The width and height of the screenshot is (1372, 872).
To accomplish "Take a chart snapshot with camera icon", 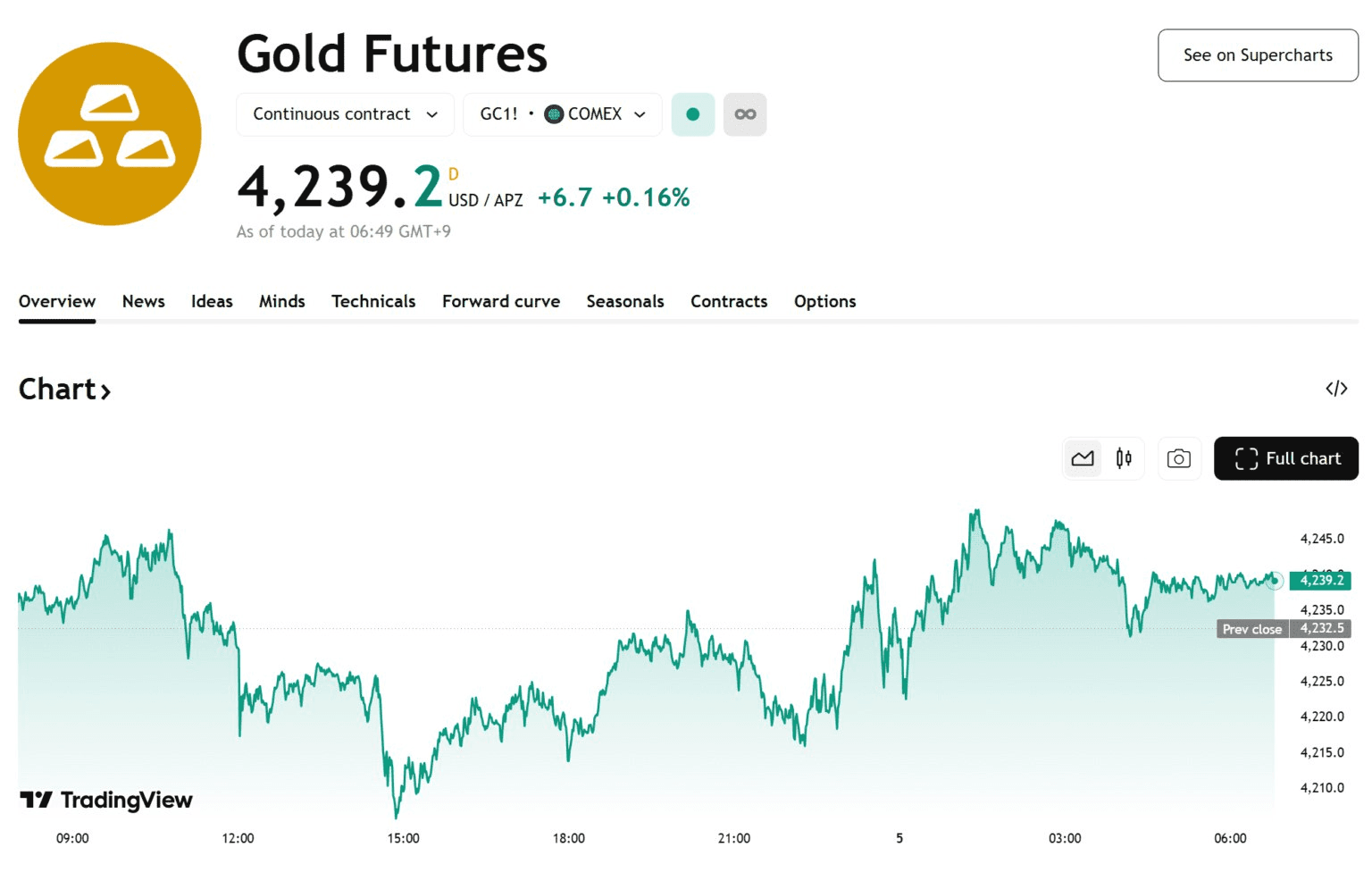I will (1179, 459).
